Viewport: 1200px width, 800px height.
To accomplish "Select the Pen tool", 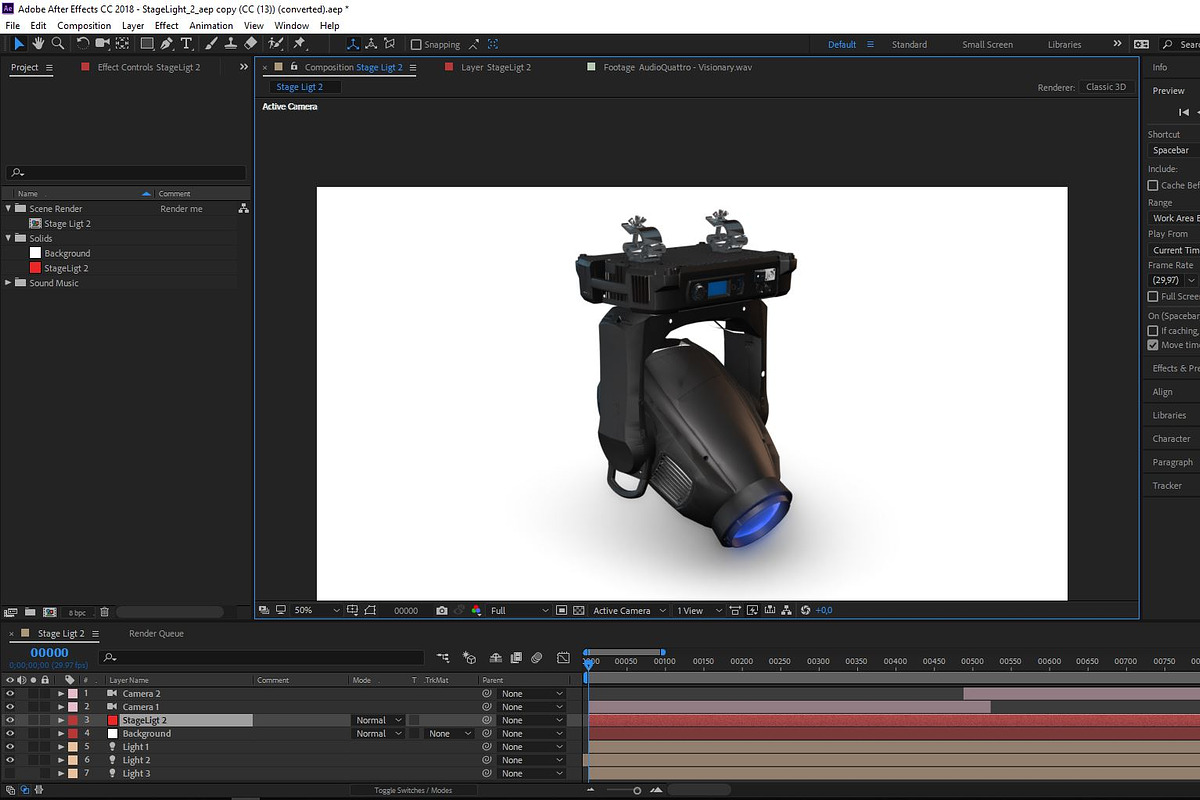I will coord(166,44).
